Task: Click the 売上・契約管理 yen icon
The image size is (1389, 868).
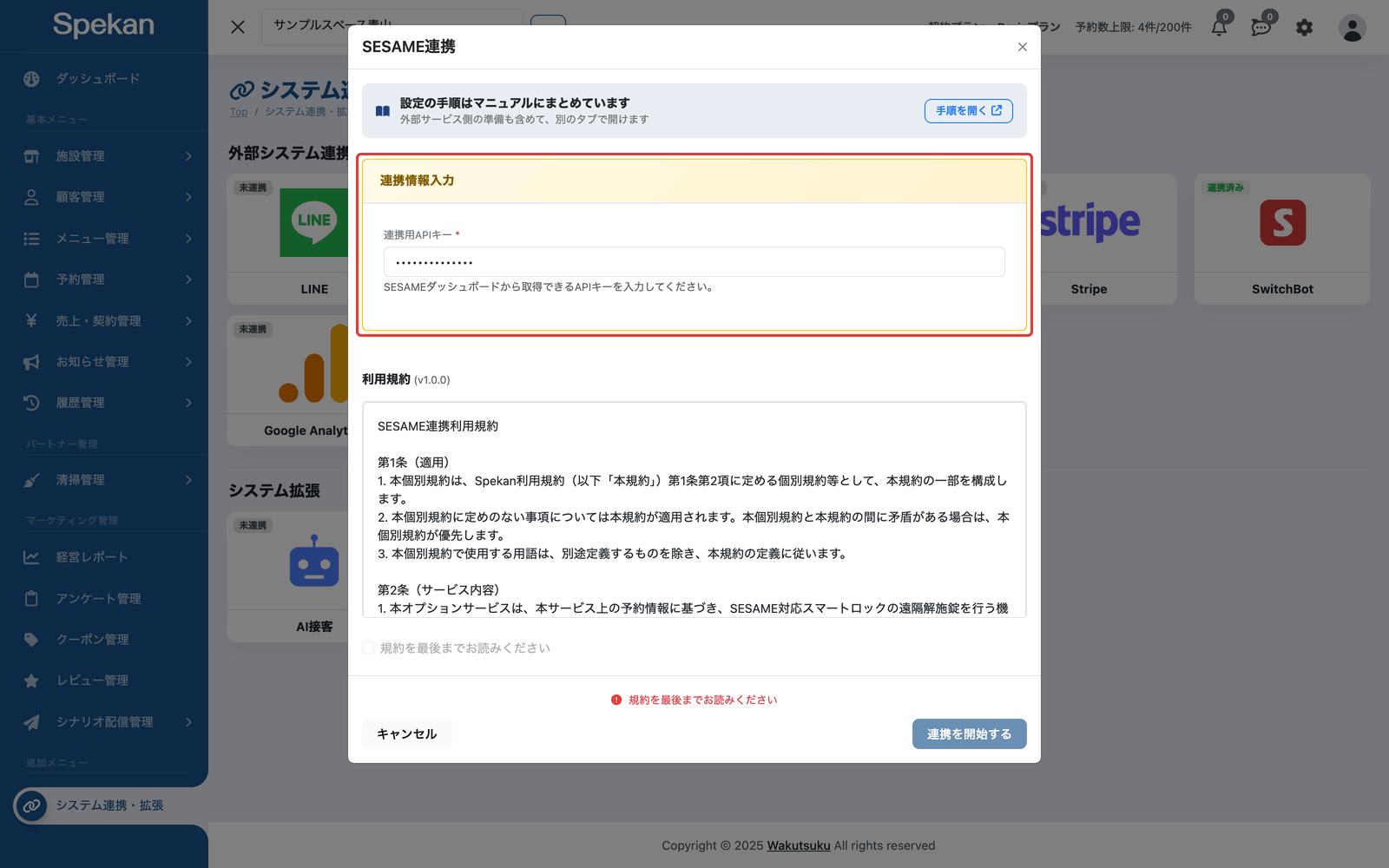Action: (31, 321)
